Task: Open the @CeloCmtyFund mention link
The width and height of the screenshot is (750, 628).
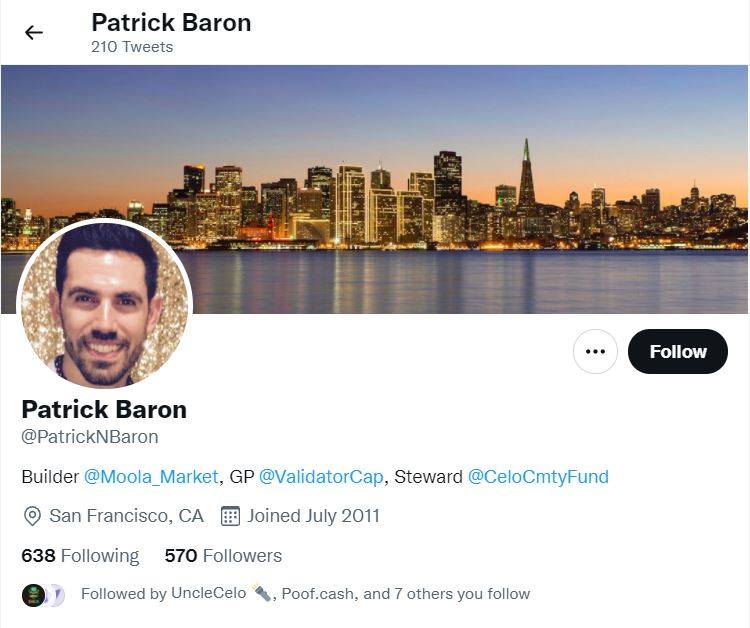Action: 538,477
